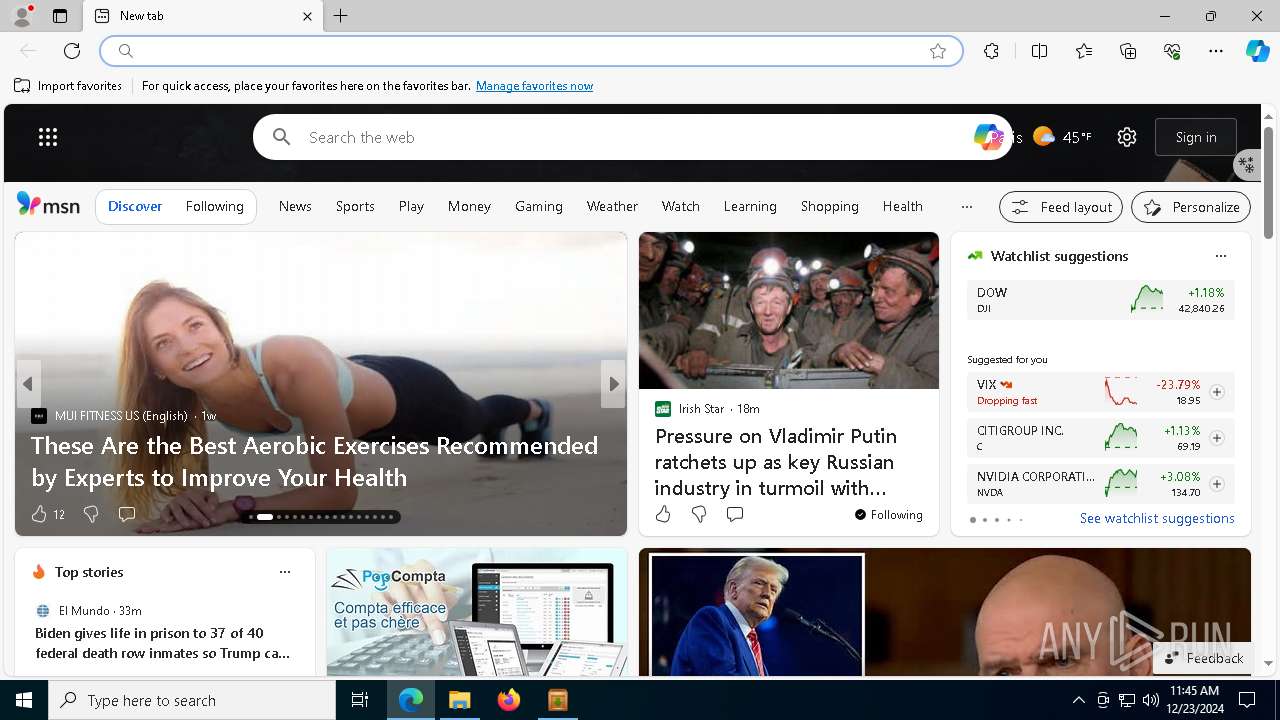1280x720 pixels.
Task: Open the News category
Action: [295, 206]
